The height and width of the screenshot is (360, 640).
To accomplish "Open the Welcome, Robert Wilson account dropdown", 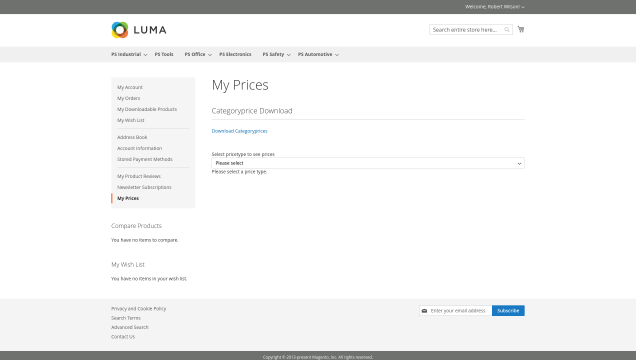I will point(495,7).
